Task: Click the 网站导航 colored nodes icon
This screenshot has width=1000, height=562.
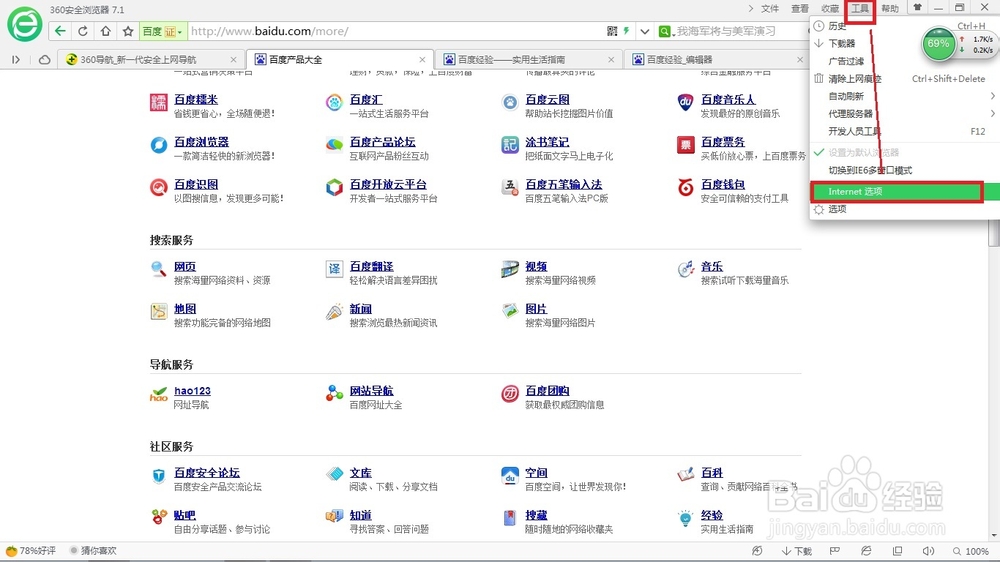Action: pyautogui.click(x=334, y=394)
